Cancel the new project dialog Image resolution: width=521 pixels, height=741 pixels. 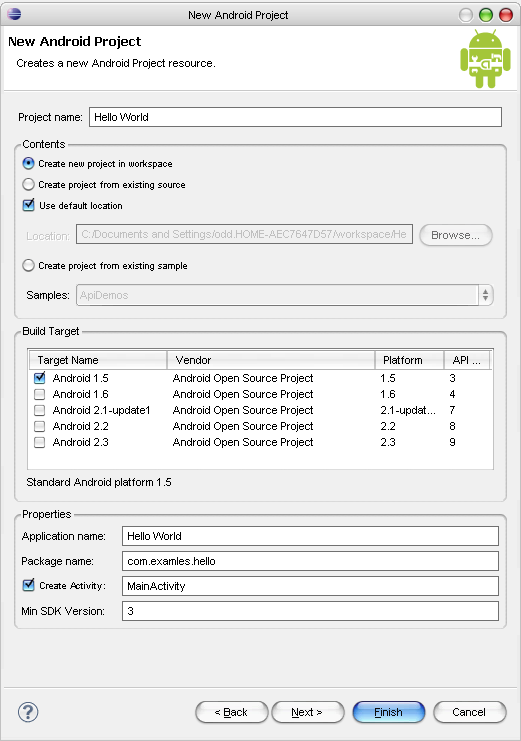tap(469, 712)
